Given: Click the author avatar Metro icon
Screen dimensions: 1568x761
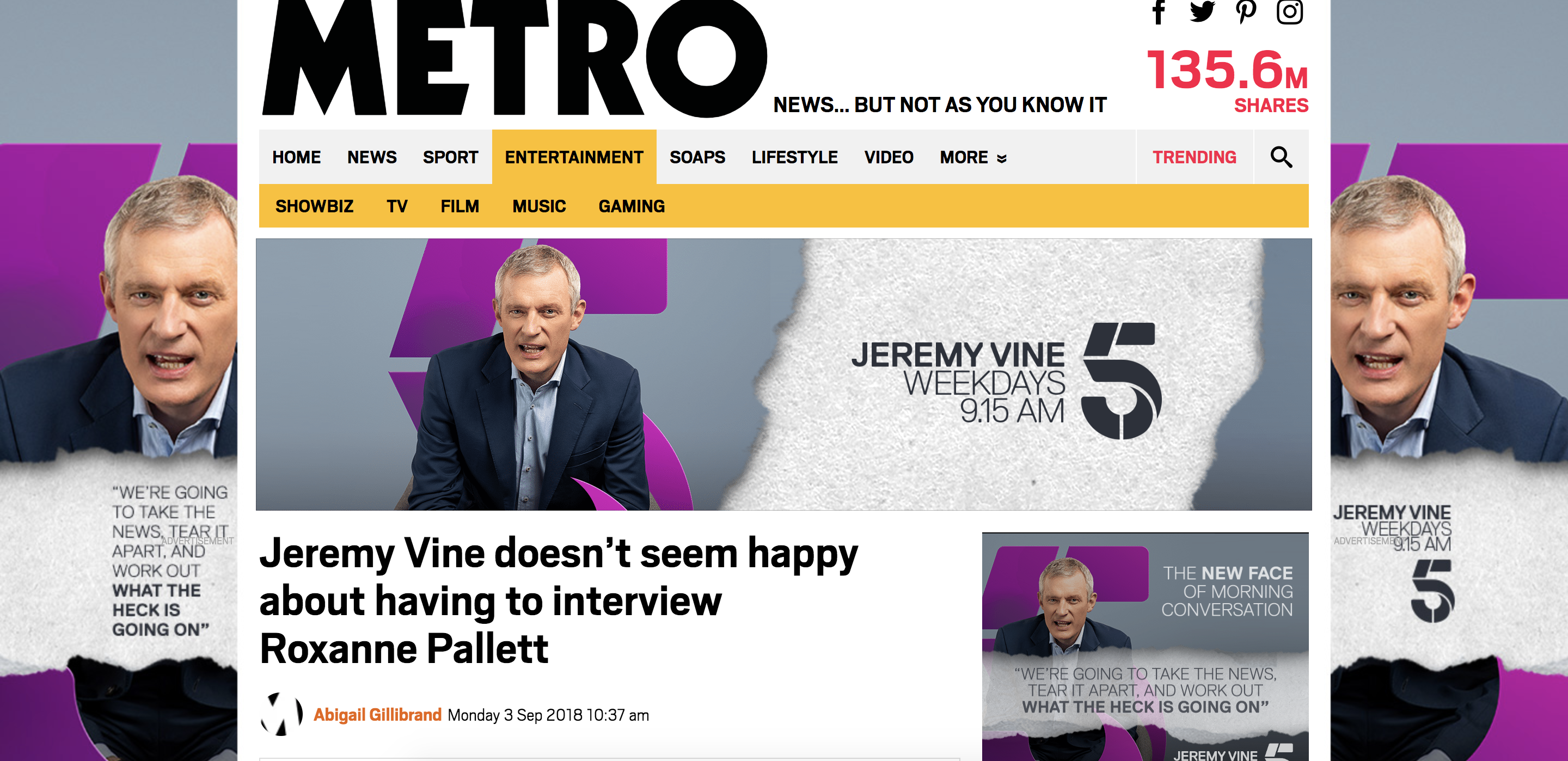Looking at the screenshot, I should tap(281, 714).
